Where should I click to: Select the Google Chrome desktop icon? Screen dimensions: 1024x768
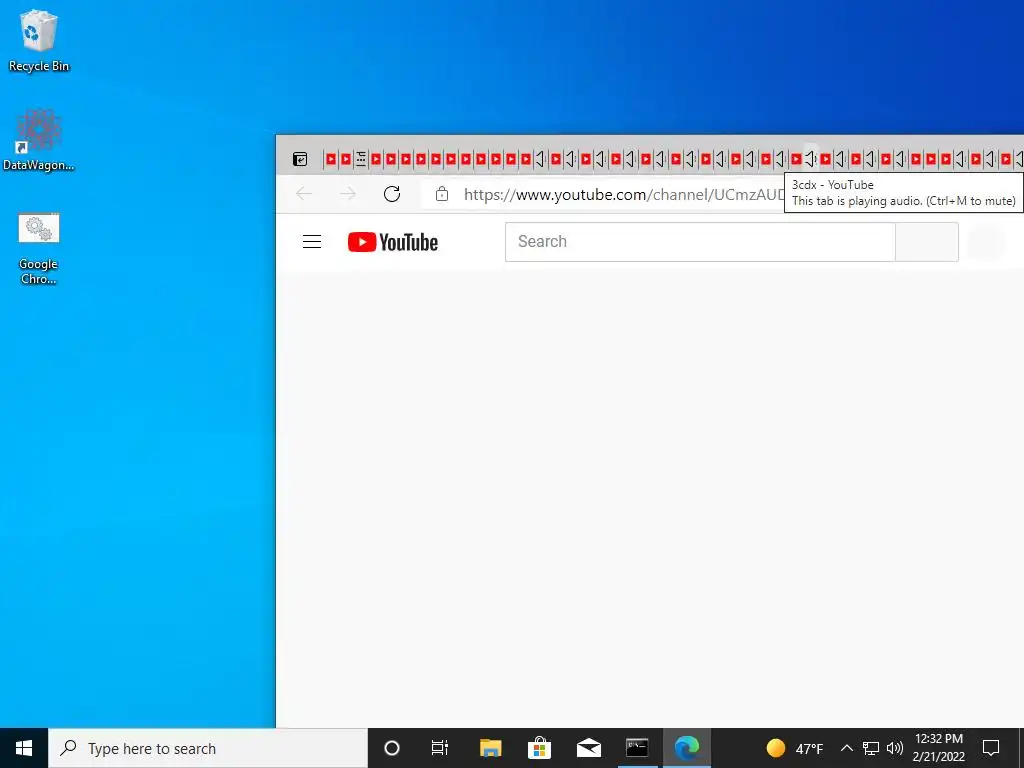point(39,249)
